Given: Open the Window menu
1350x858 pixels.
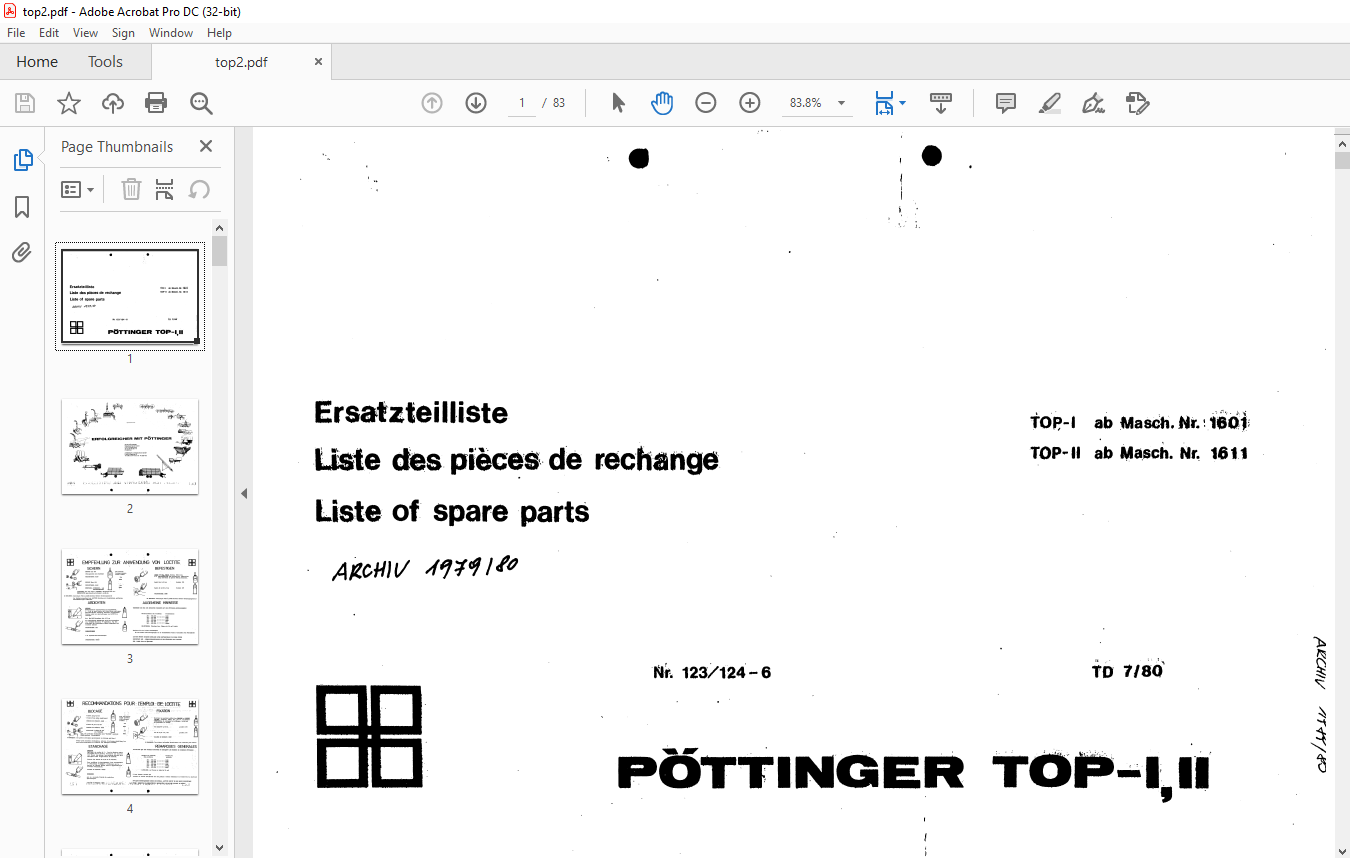Looking at the screenshot, I should [171, 33].
